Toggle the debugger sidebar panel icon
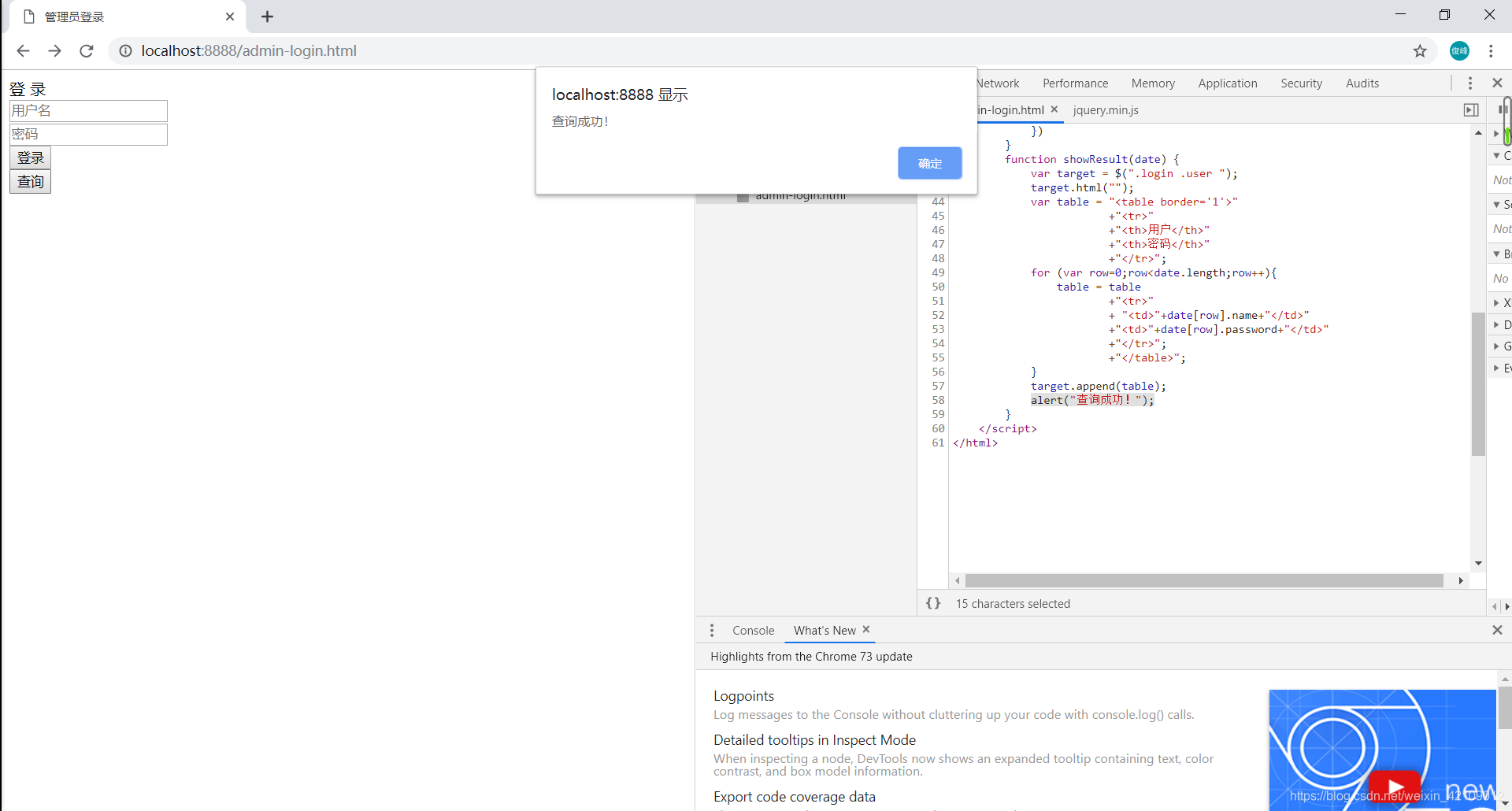This screenshot has height=811, width=1512. point(1471,110)
